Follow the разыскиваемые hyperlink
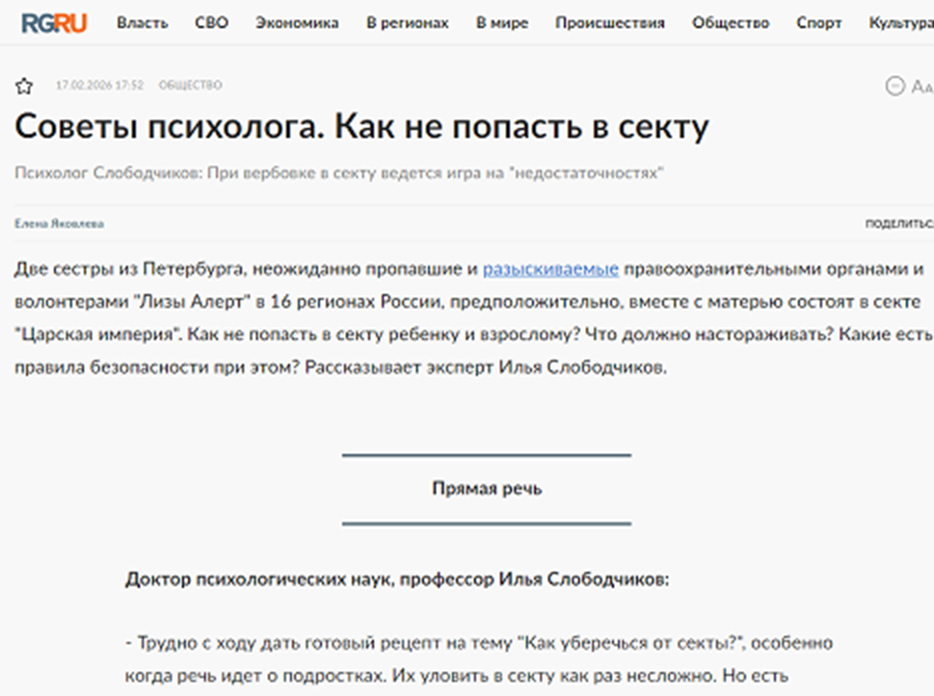Image resolution: width=934 pixels, height=696 pixels. pos(551,269)
